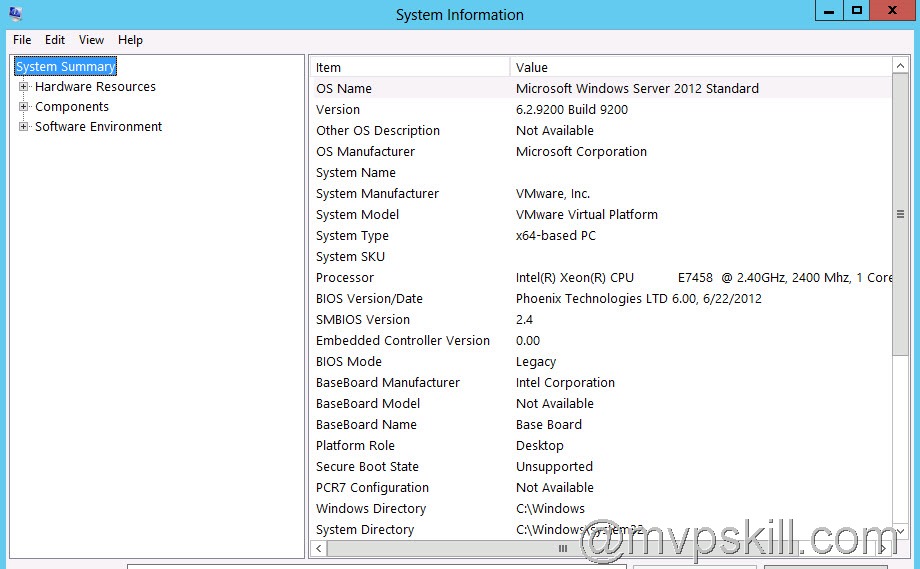Click the value C:\Windows
This screenshot has height=569, width=920.
[550, 509]
